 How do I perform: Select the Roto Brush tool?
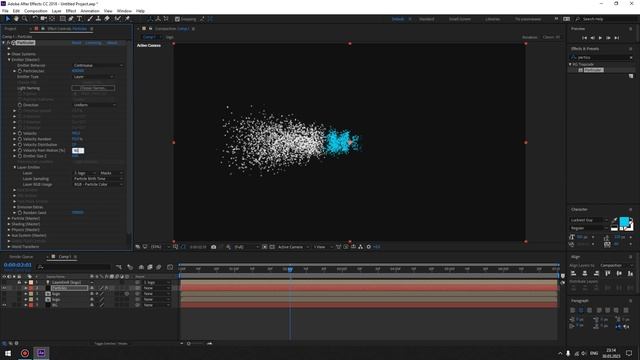click(x=118, y=19)
